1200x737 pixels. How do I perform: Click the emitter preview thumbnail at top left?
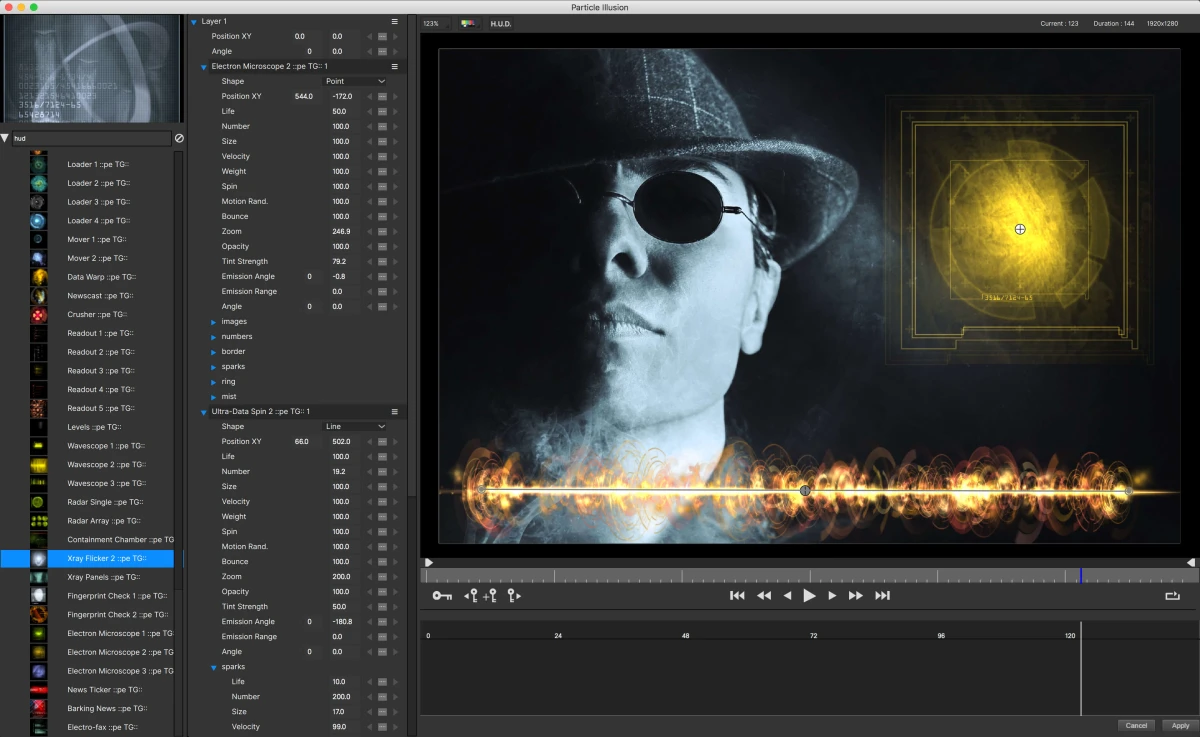coord(91,69)
